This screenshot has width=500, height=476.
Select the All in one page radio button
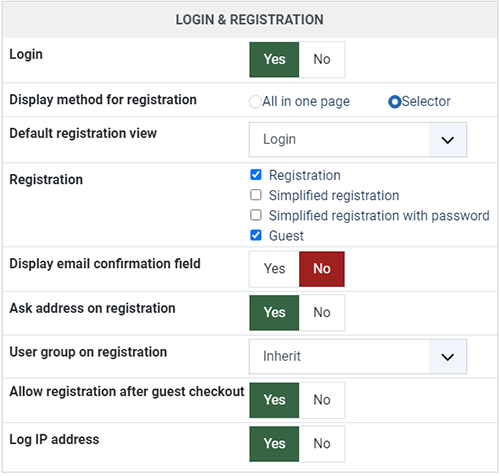point(255,102)
